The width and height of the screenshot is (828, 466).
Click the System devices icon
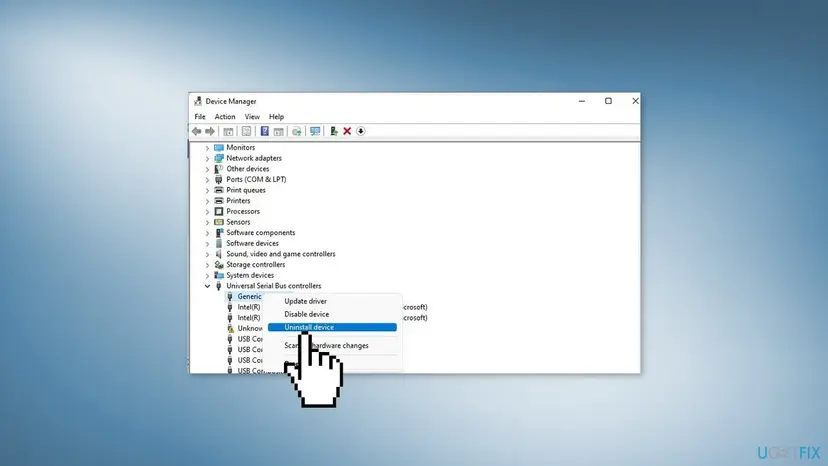[x=219, y=275]
